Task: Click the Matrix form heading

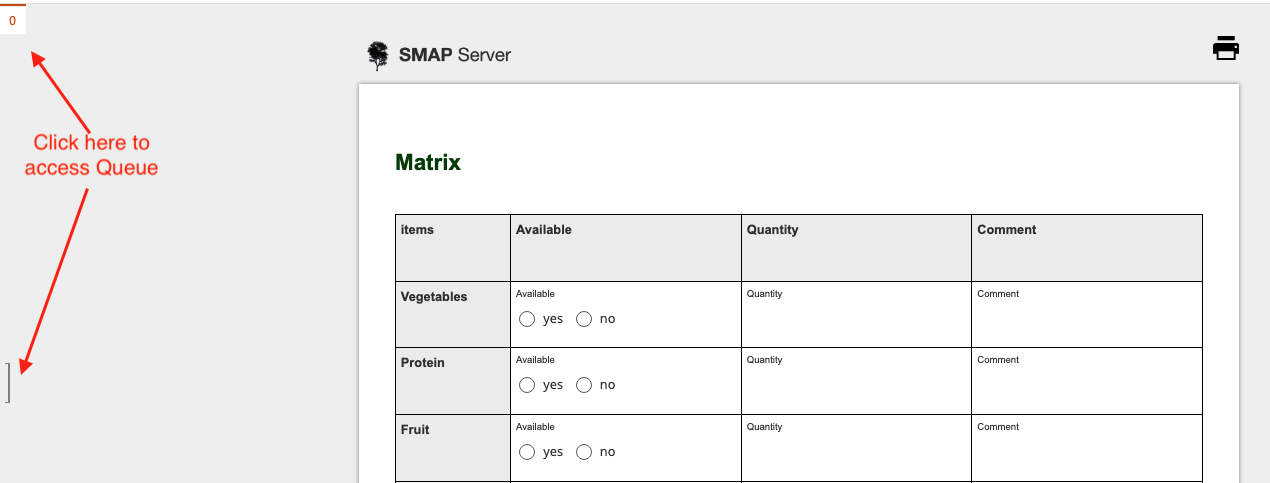Action: coord(428,162)
